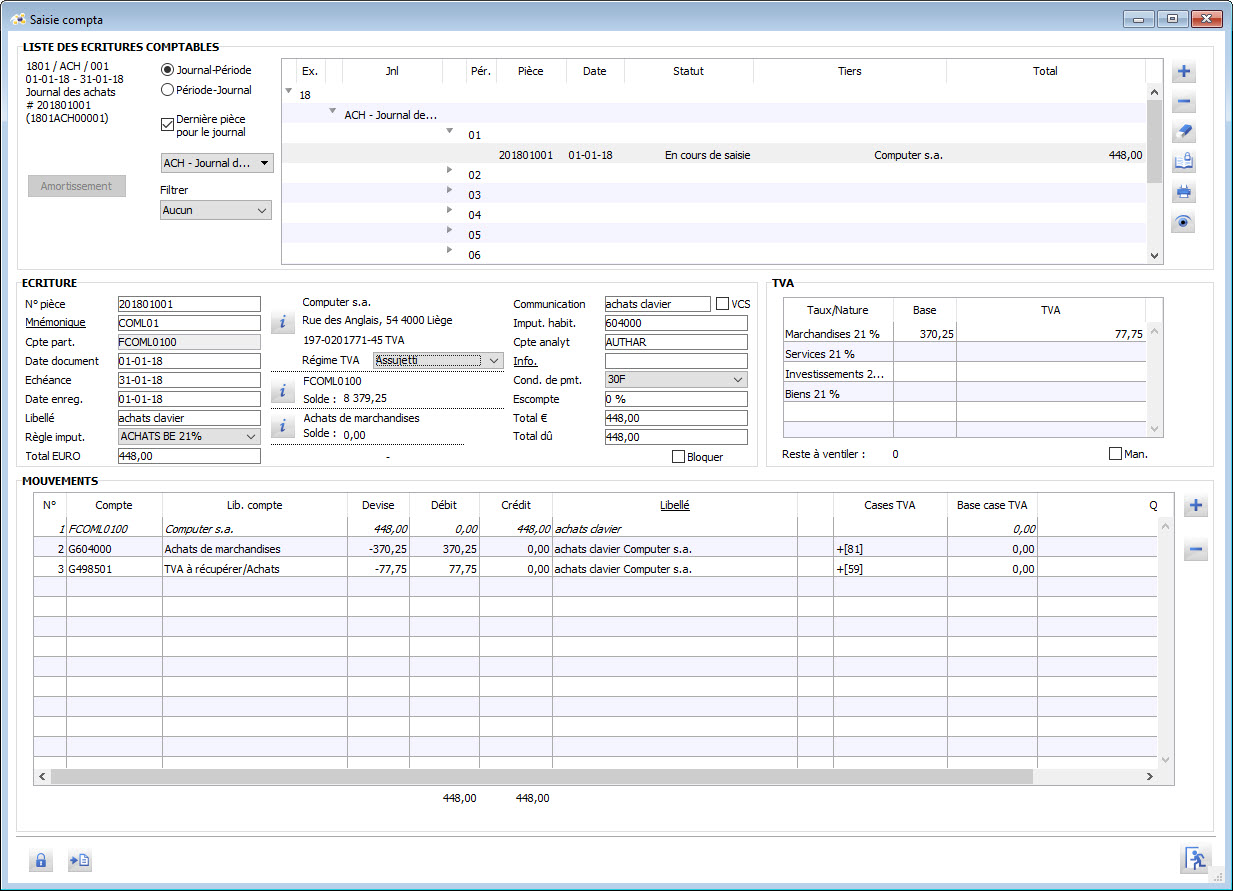Add a new movement line with plus icon
This screenshot has height=891, width=1233.
(x=1196, y=506)
